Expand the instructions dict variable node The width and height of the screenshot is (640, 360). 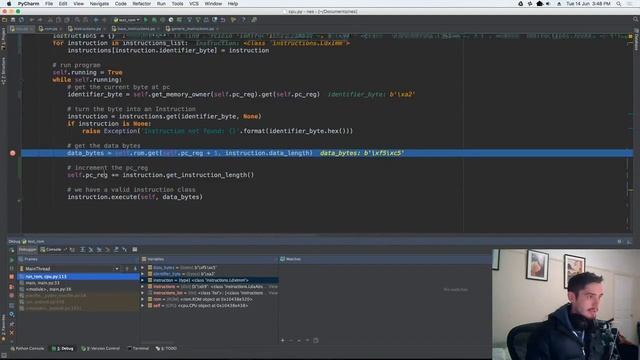tap(142, 287)
